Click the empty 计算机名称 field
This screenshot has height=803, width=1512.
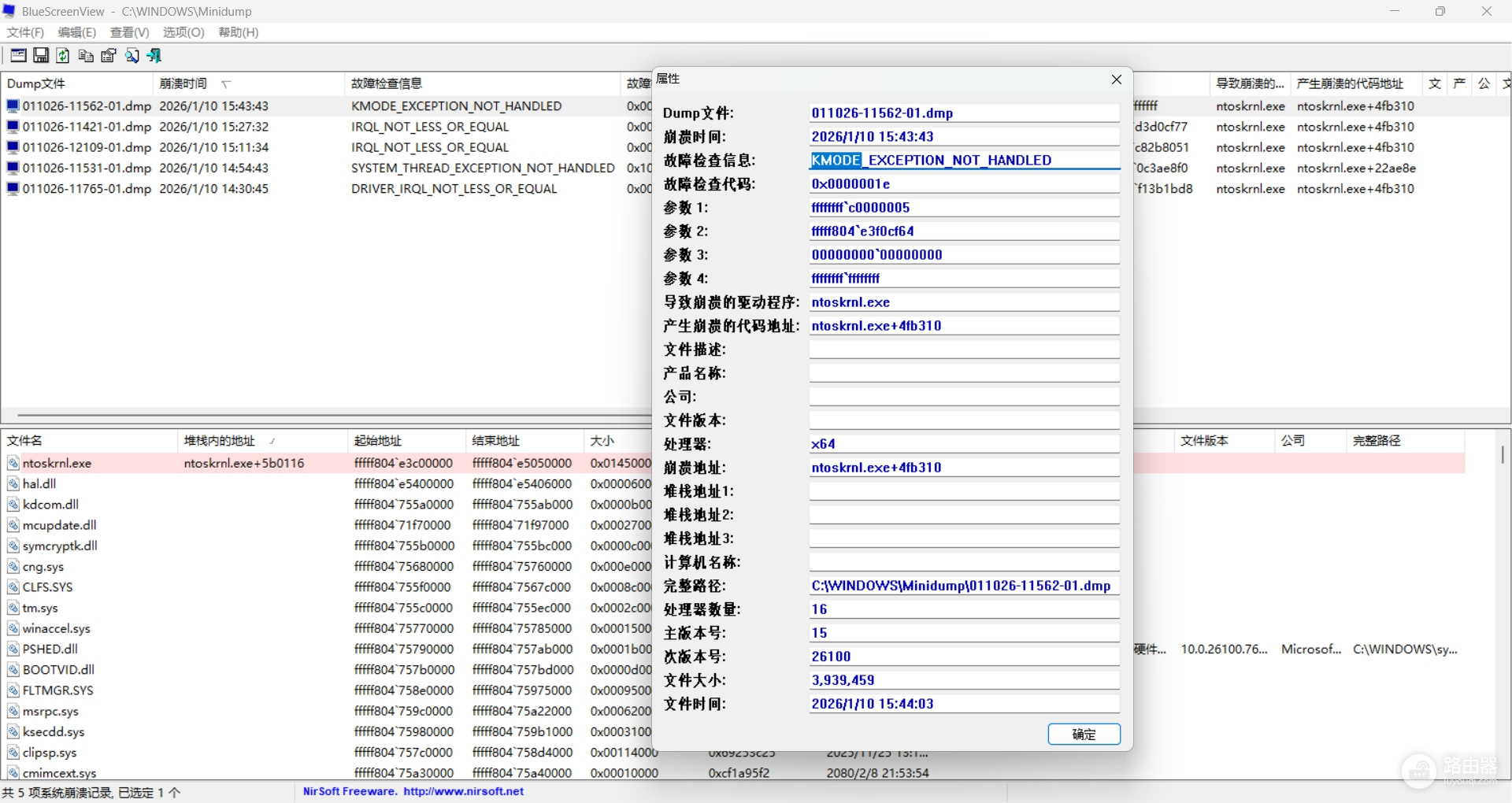point(965,562)
